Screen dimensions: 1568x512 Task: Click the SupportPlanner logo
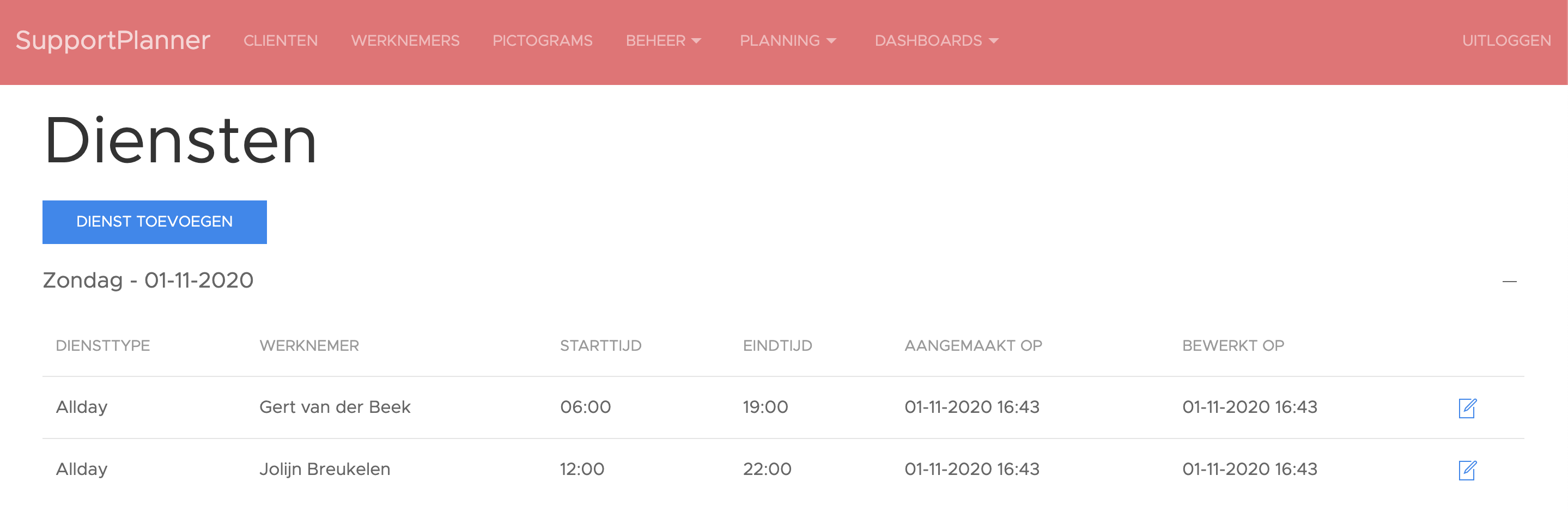[113, 40]
